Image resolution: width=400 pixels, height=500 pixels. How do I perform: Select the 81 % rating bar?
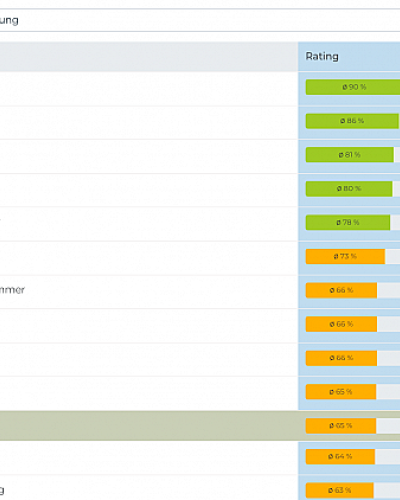349,155
